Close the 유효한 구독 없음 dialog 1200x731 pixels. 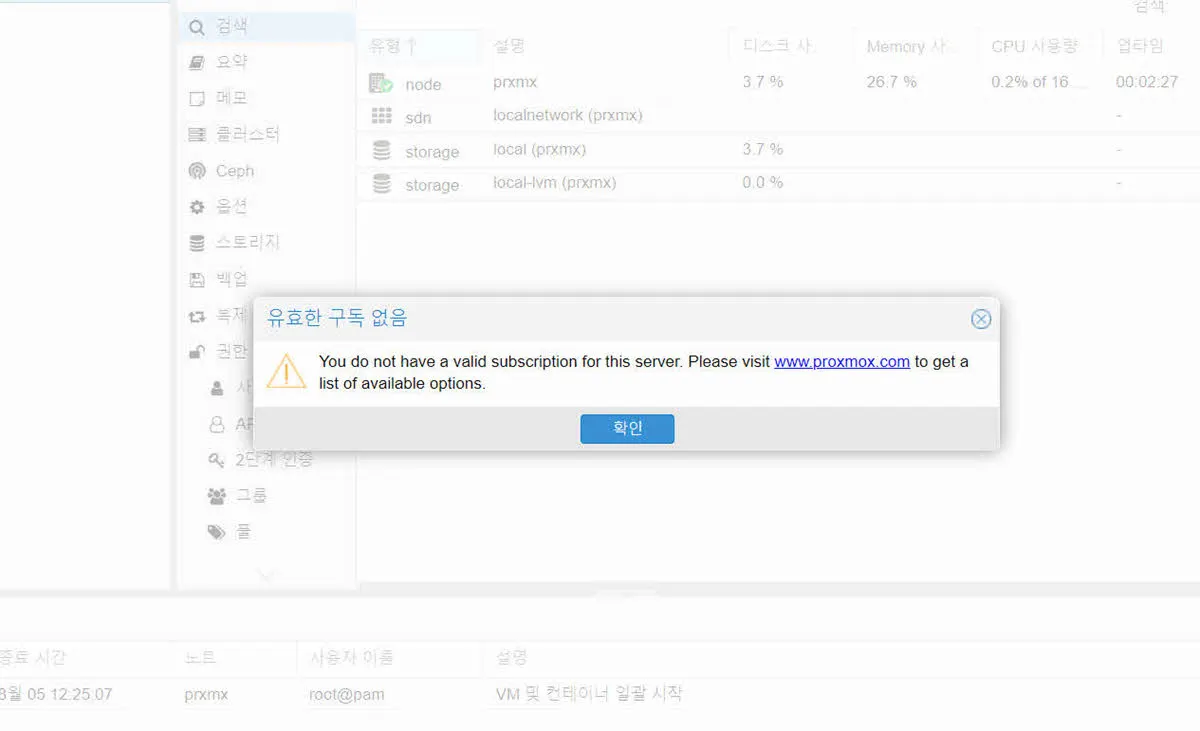(981, 319)
